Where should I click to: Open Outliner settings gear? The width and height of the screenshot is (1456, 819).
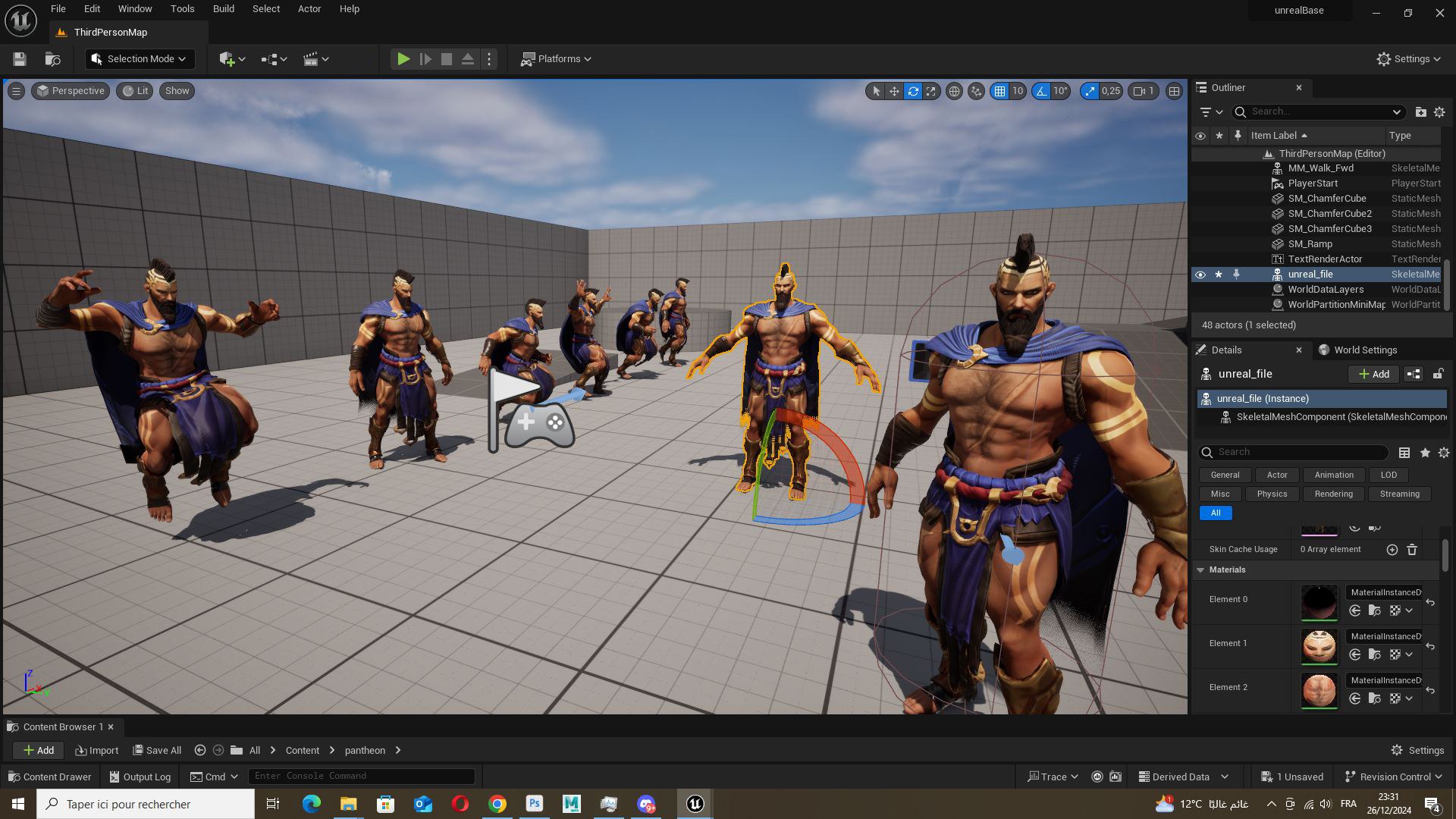tap(1439, 112)
